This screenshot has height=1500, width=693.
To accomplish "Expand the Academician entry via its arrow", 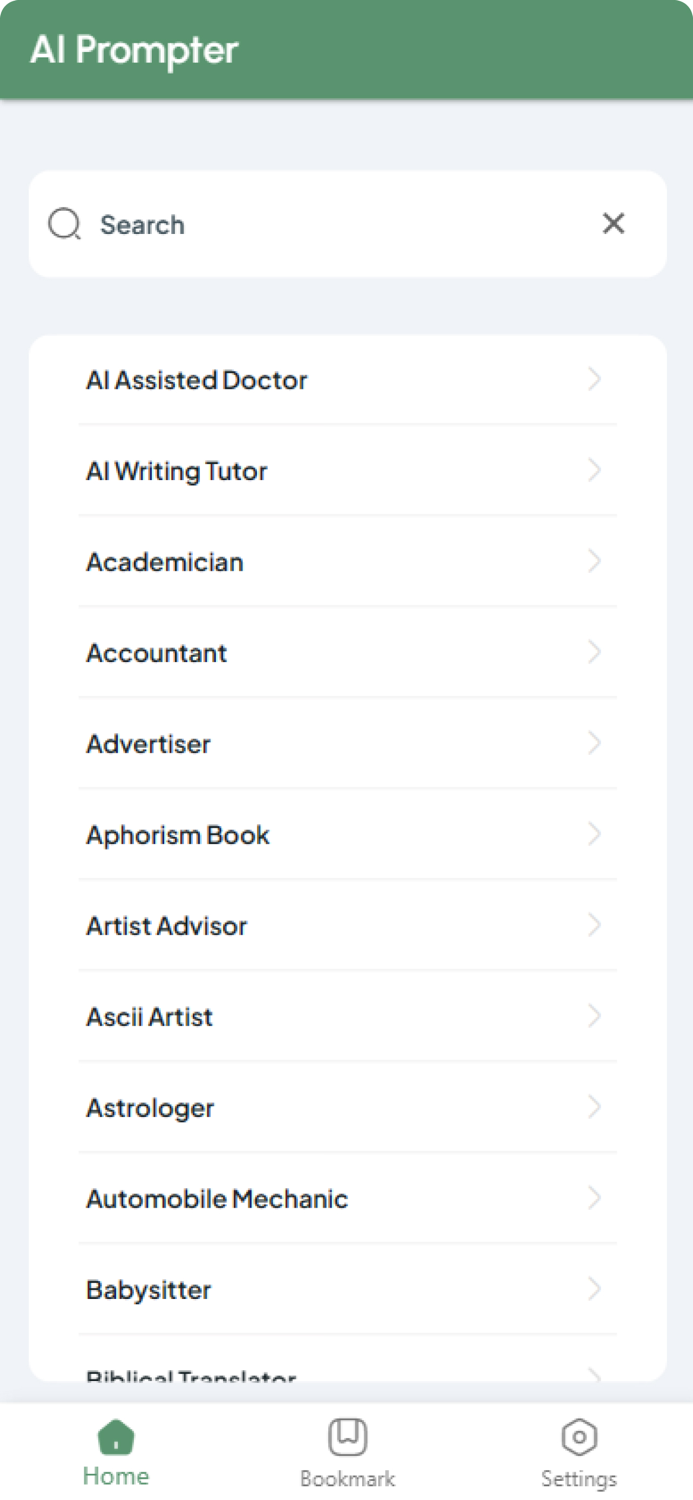I will [595, 562].
